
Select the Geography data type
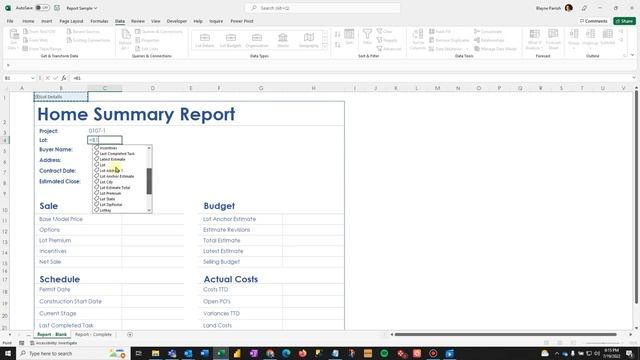click(x=309, y=40)
